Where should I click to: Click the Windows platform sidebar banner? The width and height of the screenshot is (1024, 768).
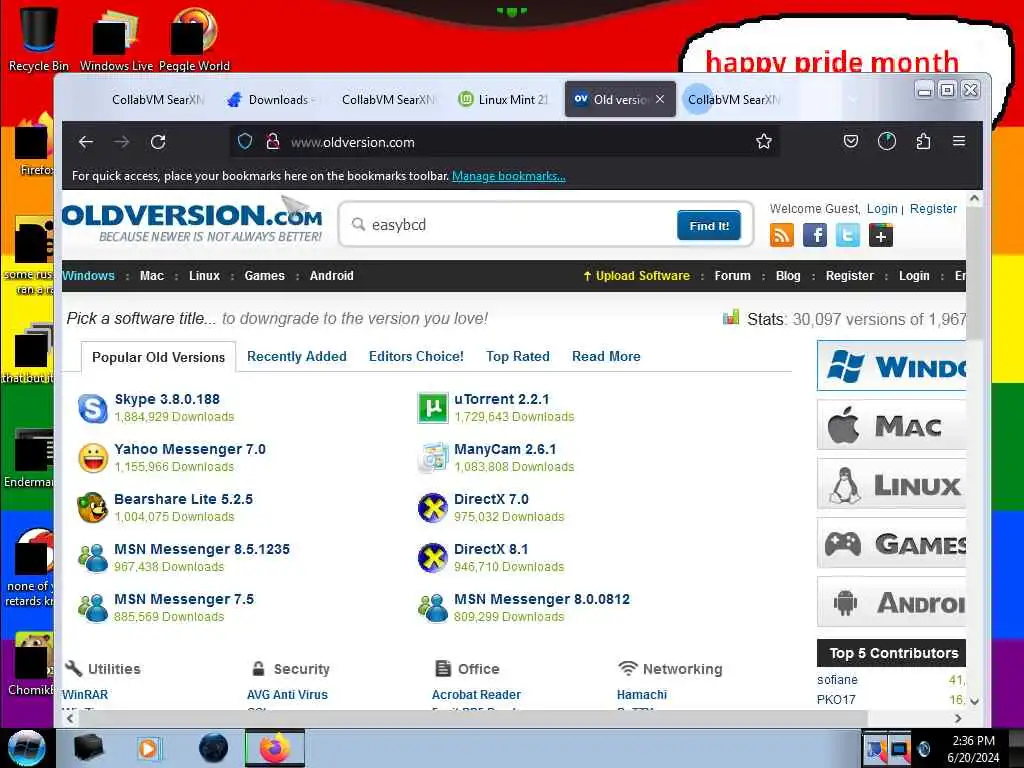[x=891, y=366]
